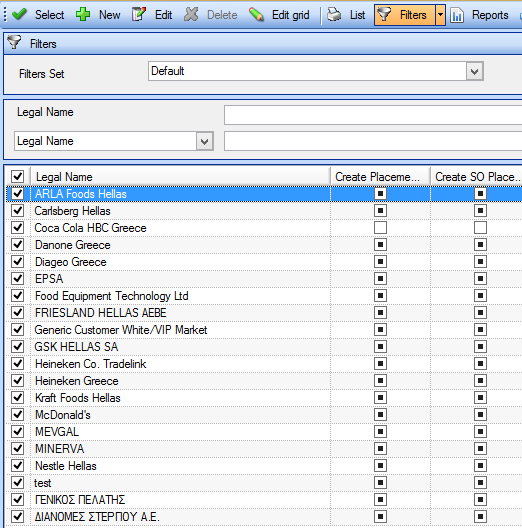Click the first Legal Name filter input
Image resolution: width=522 pixels, height=528 pixels.
point(373,115)
